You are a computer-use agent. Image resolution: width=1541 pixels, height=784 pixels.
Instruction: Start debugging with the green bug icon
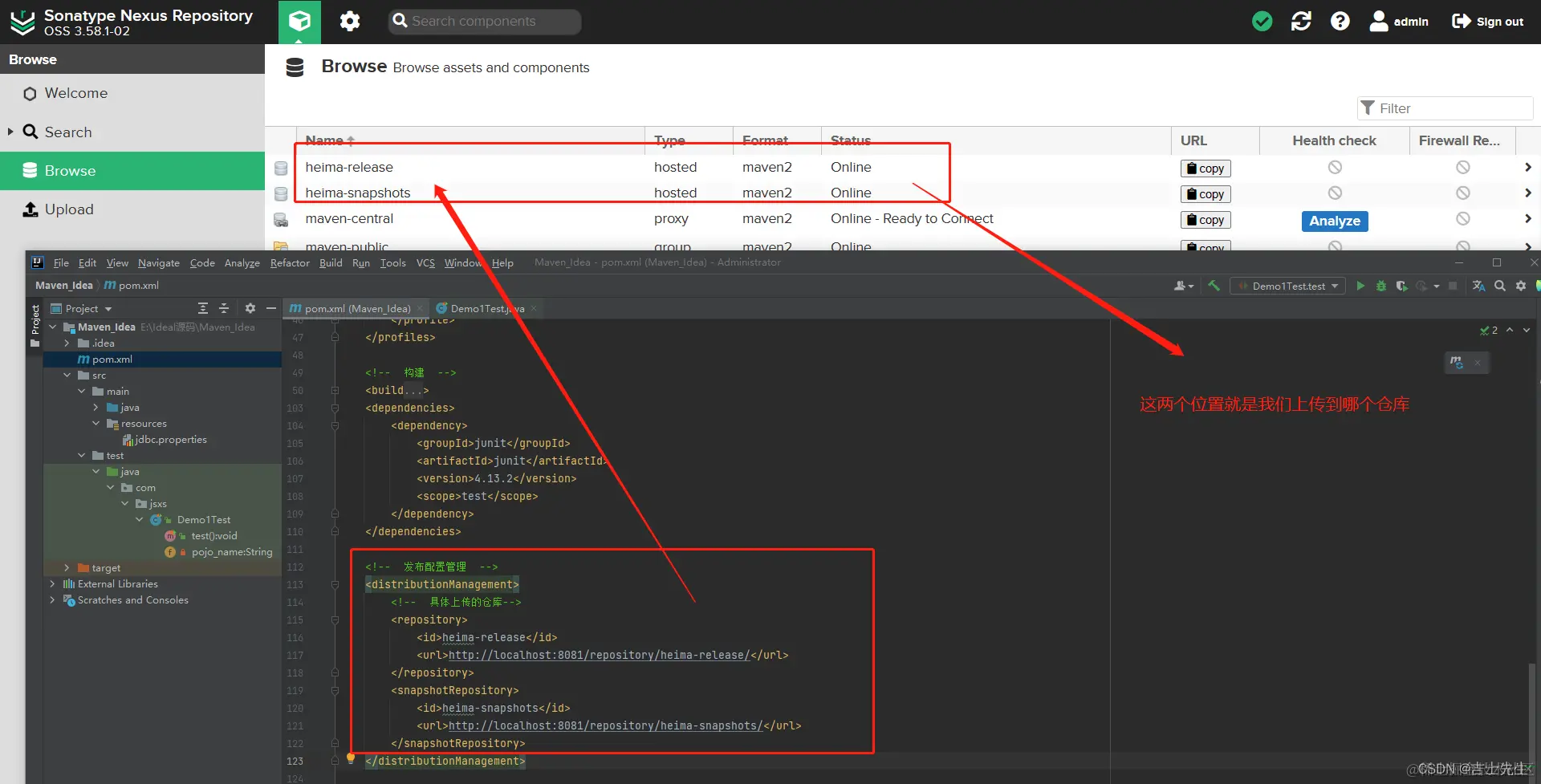tap(1380, 286)
